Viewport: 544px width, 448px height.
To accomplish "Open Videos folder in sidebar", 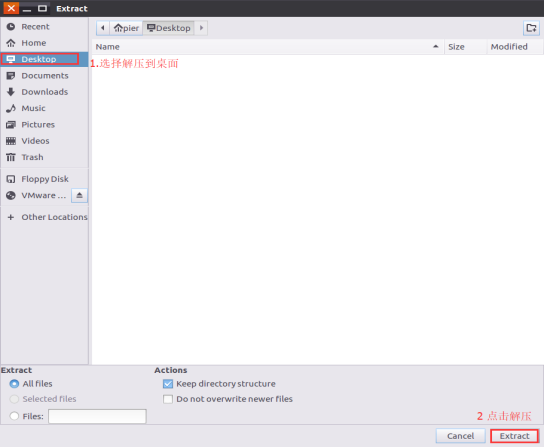I will [44, 141].
